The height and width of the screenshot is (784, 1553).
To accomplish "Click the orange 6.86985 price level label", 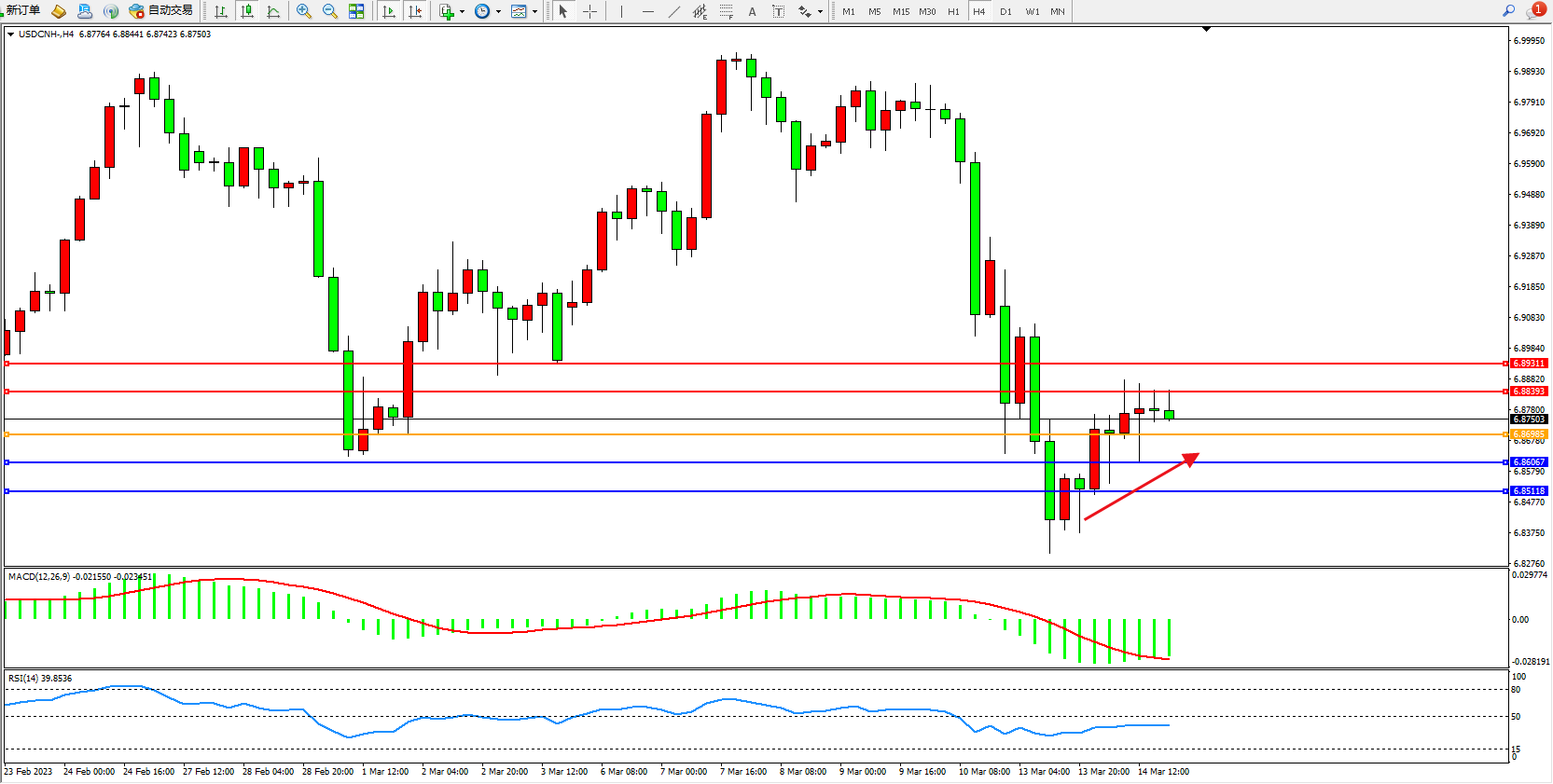I will pos(1529,434).
